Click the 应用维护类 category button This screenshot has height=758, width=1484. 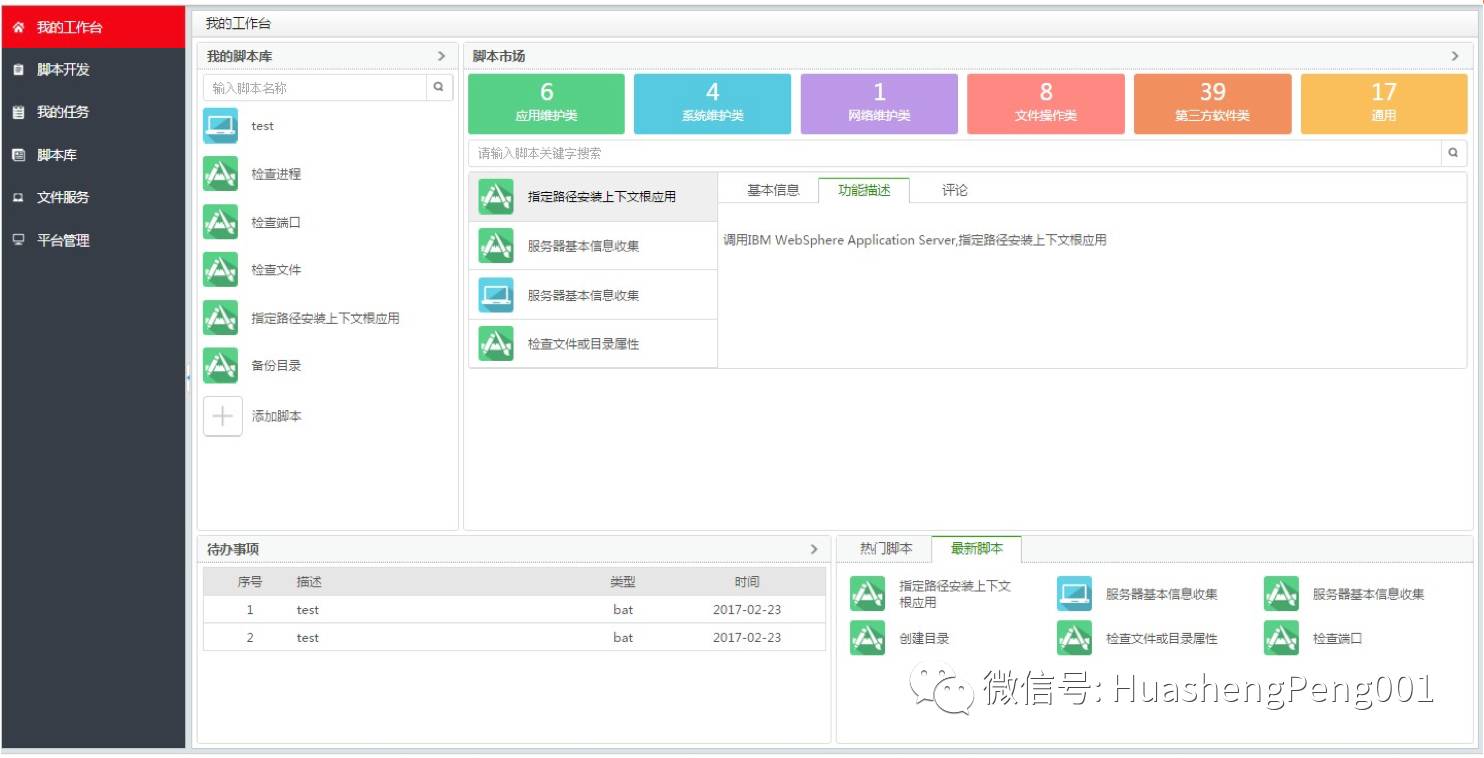(x=545, y=103)
